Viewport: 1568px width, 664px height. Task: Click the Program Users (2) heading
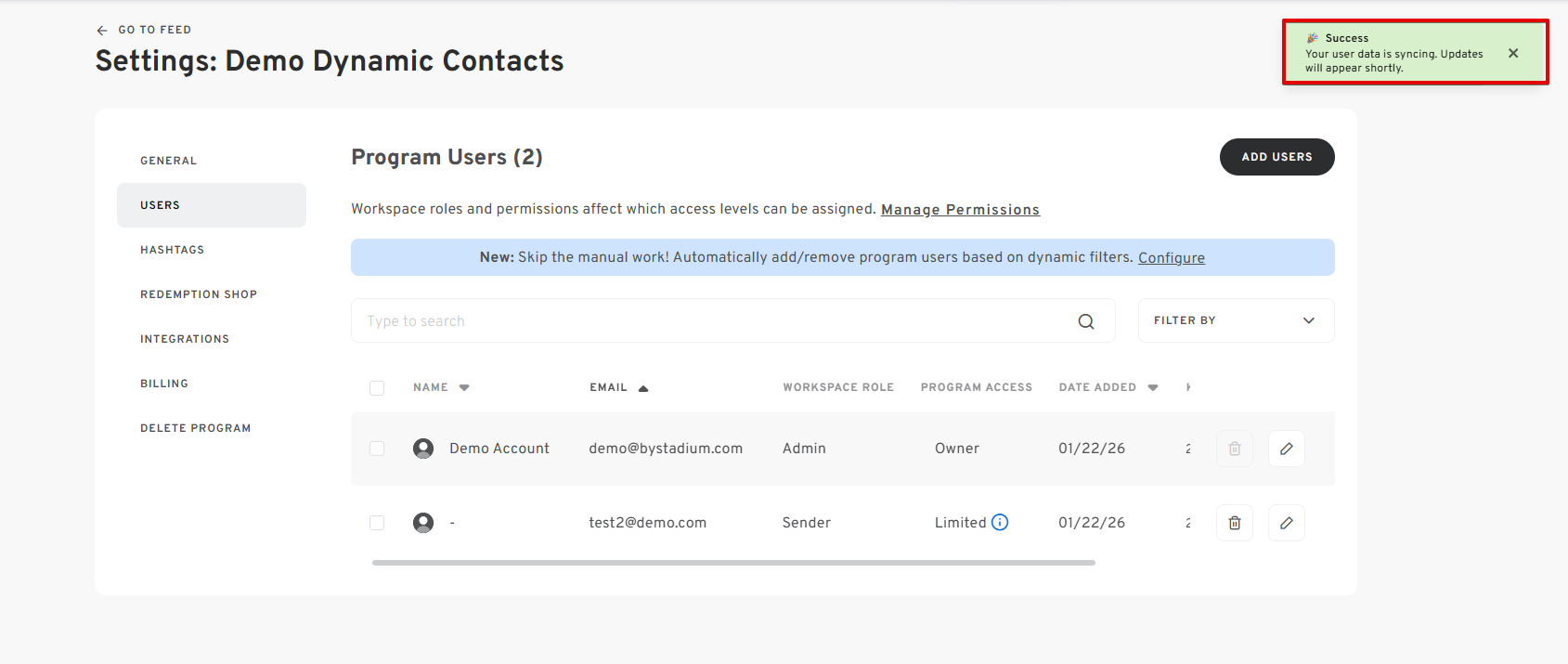point(447,157)
